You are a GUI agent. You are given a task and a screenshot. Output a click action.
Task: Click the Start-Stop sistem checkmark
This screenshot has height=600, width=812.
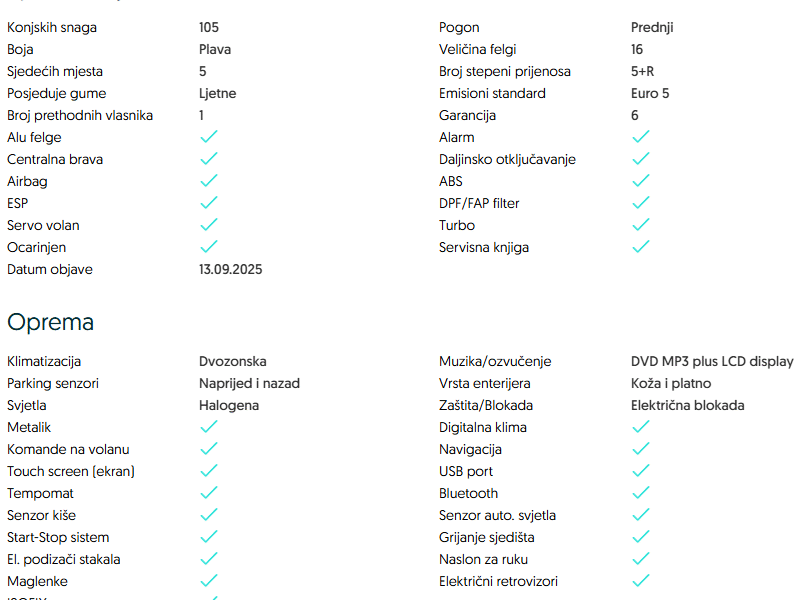pos(209,537)
